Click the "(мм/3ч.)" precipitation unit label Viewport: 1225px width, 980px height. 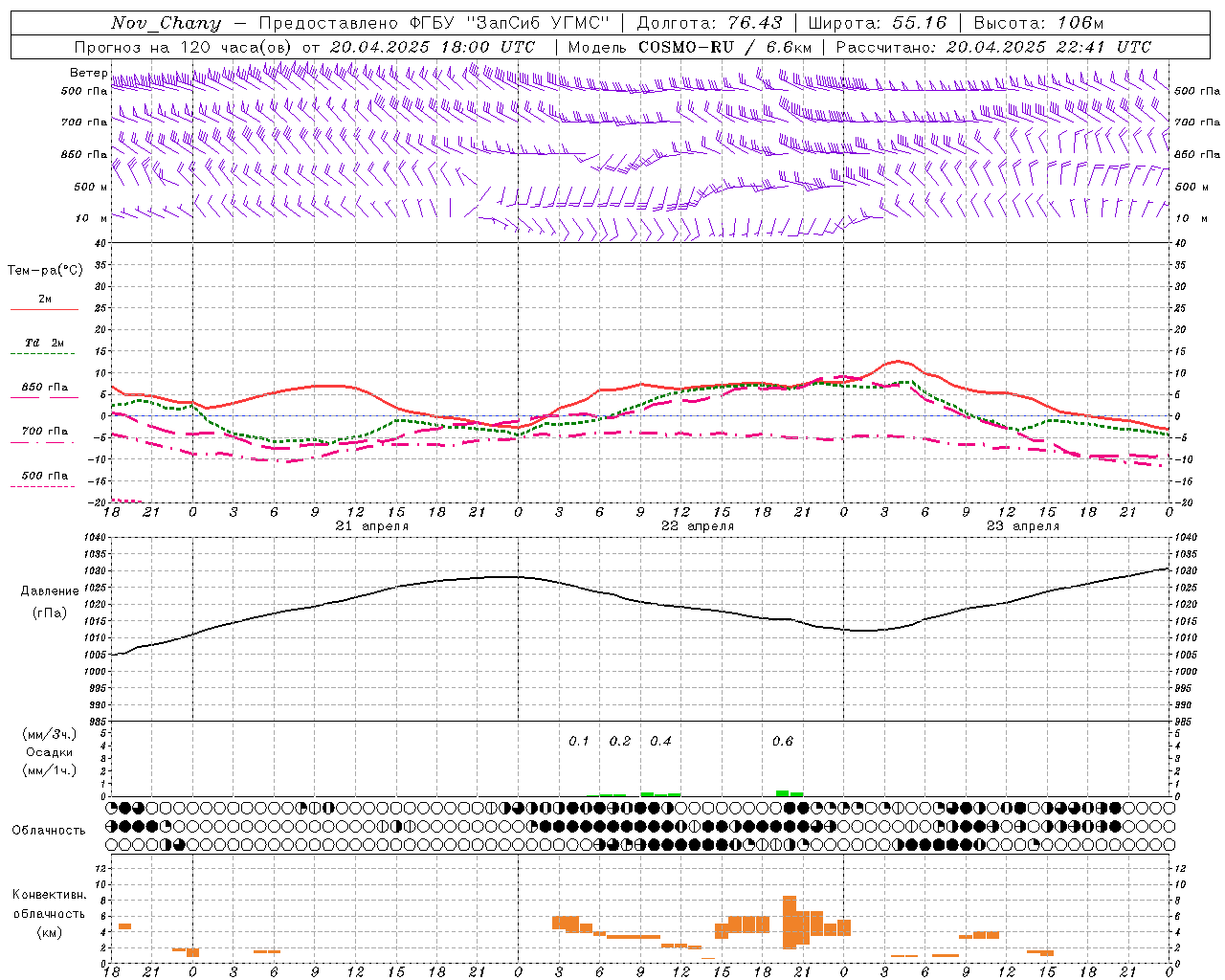click(x=49, y=734)
